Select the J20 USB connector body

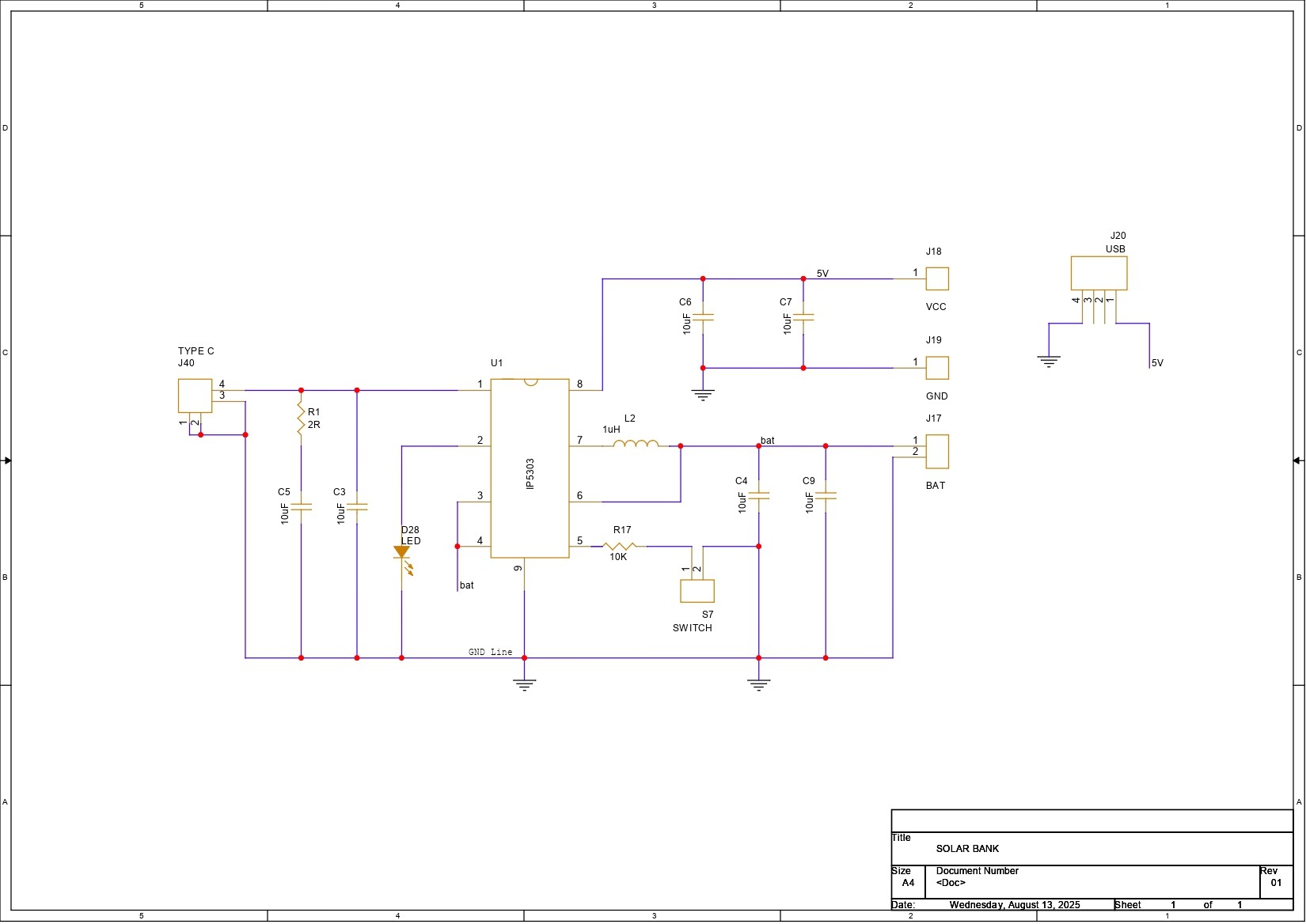pyautogui.click(x=1099, y=273)
